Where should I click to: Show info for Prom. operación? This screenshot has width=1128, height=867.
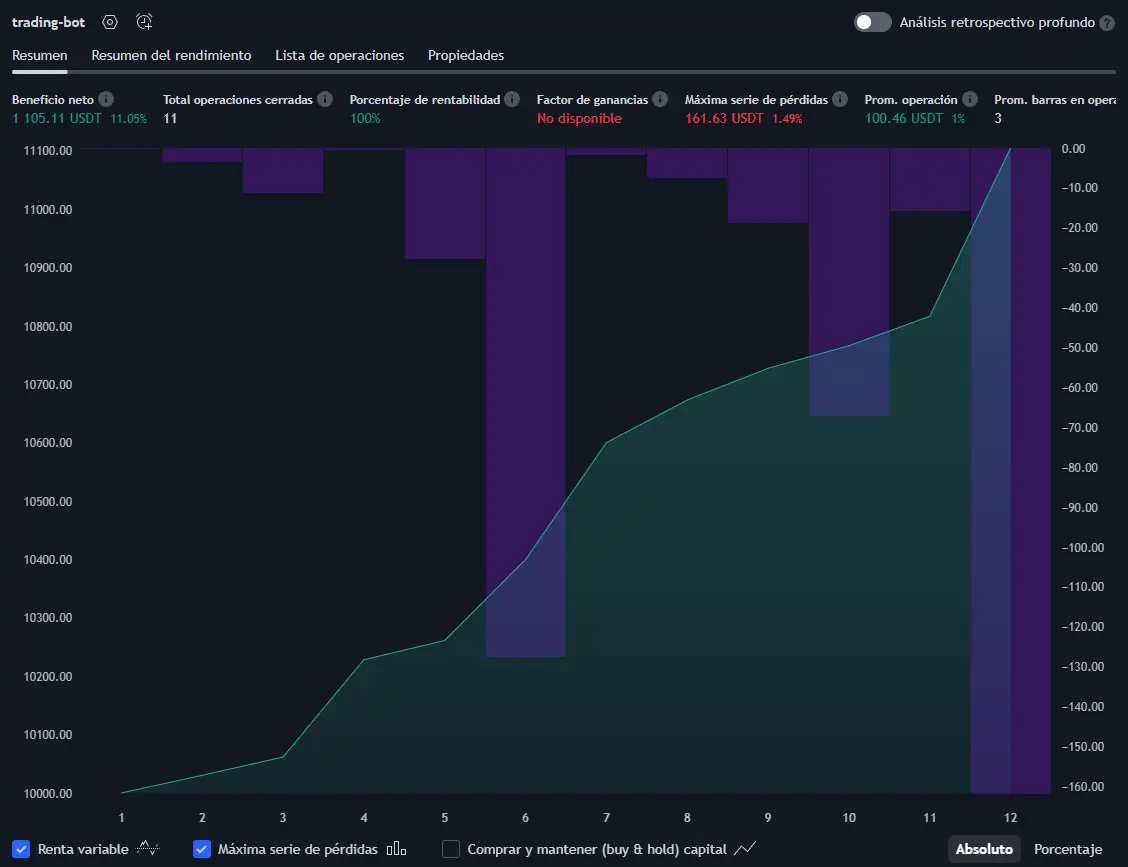pyautogui.click(x=970, y=99)
